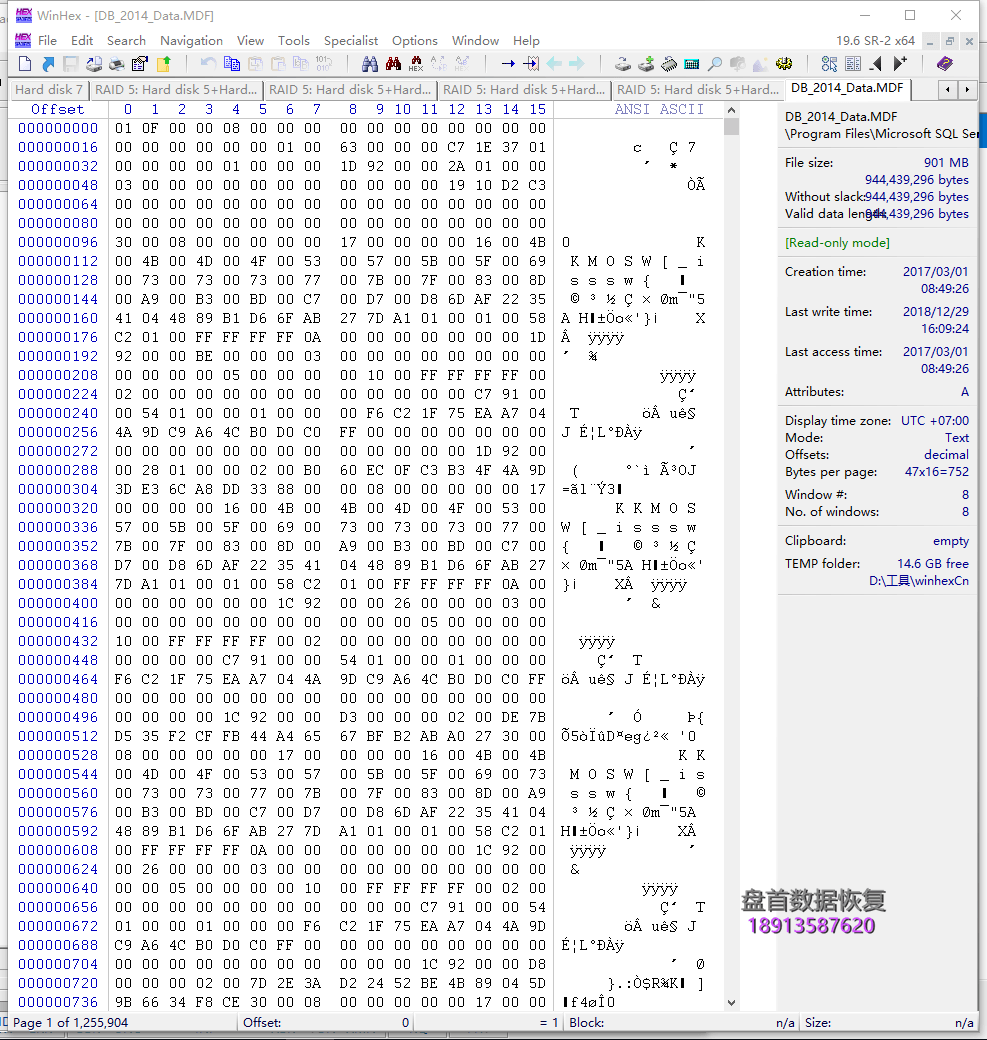Viewport: 987px width, 1040px height.
Task: Click the Go To Offset arrow icon
Action: (x=508, y=64)
